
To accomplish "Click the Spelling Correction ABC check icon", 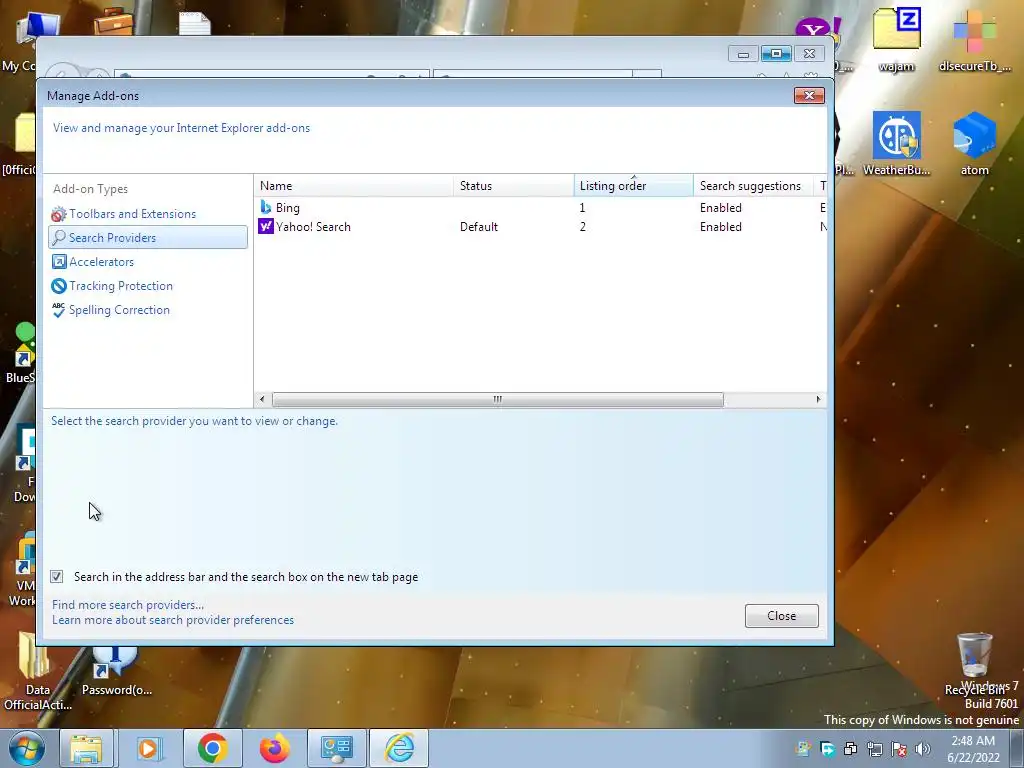I will click(59, 310).
